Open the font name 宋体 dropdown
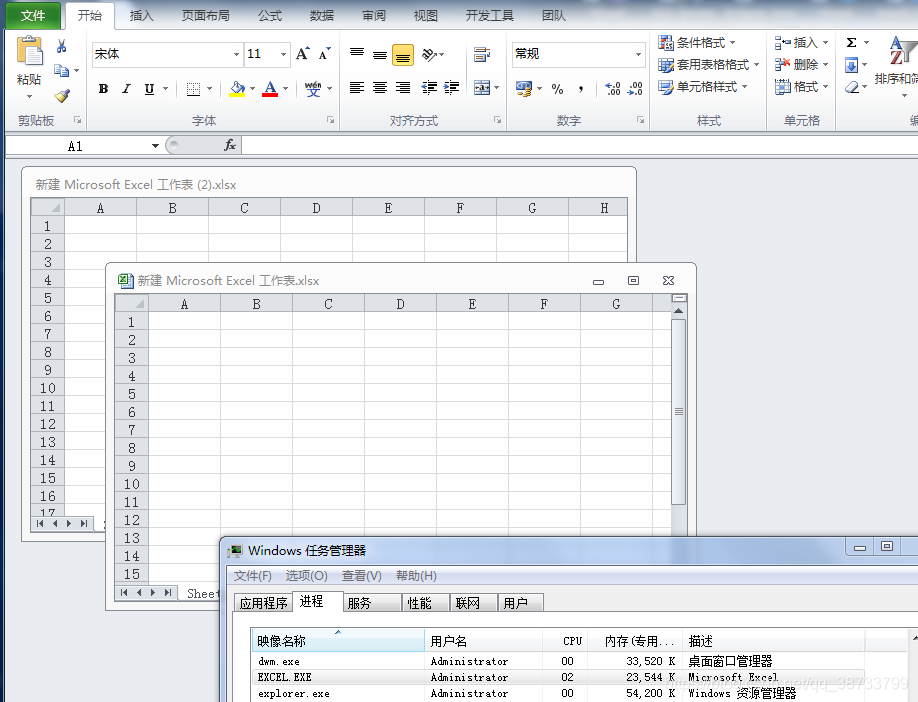Viewport: 918px width, 702px height. tap(237, 54)
